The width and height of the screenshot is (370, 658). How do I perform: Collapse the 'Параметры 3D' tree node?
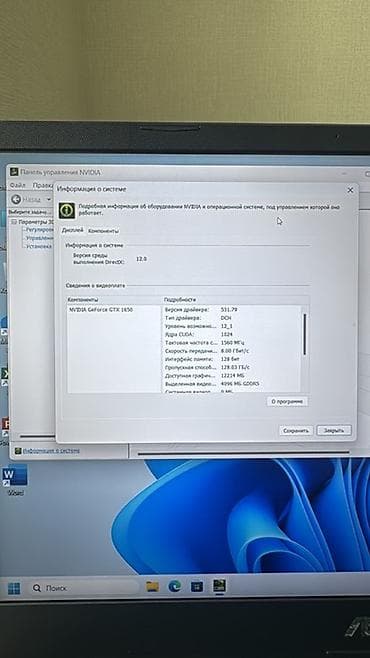[14, 222]
